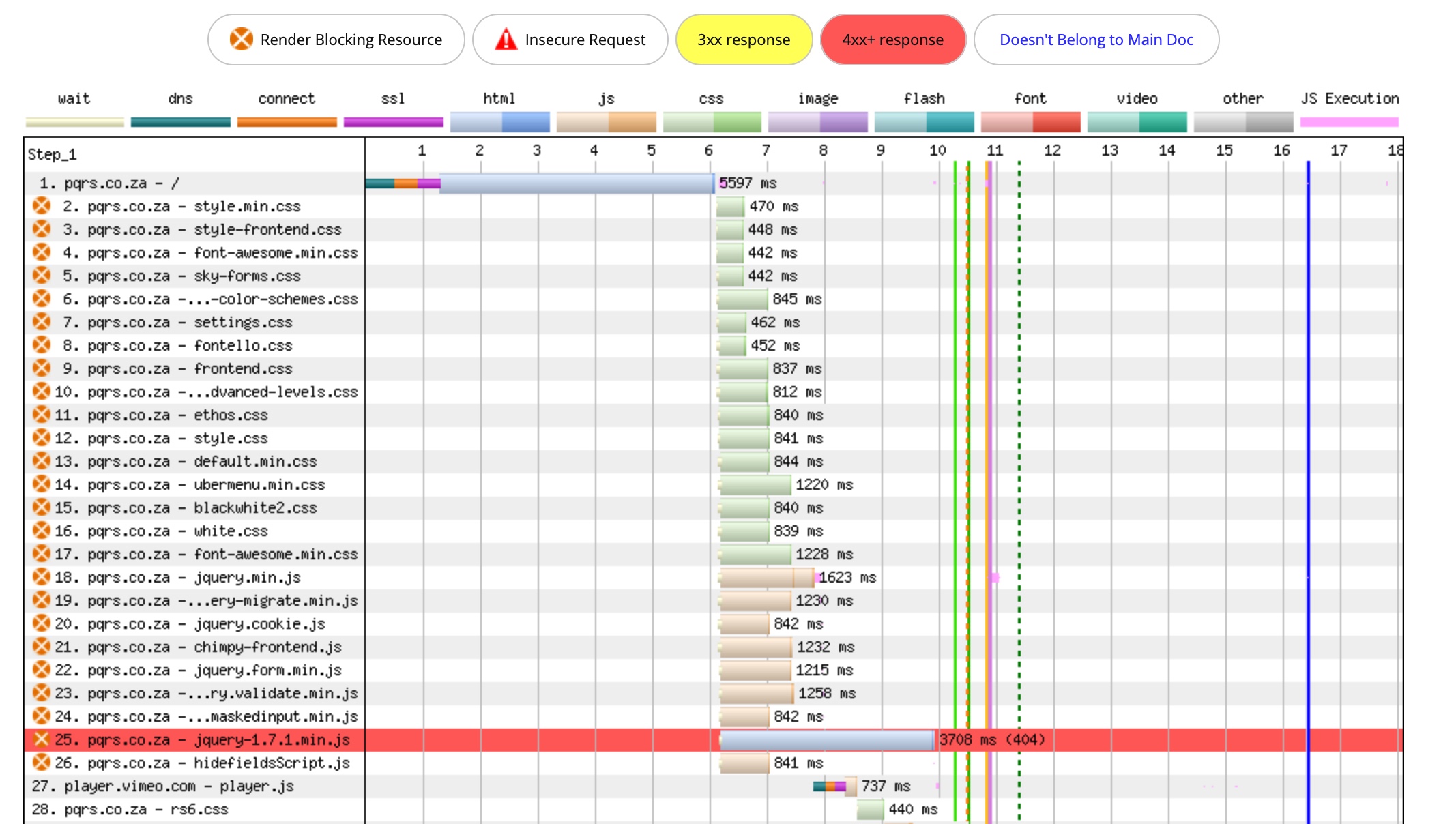
Task: Click the red 4xx+ response button
Action: coord(892,40)
